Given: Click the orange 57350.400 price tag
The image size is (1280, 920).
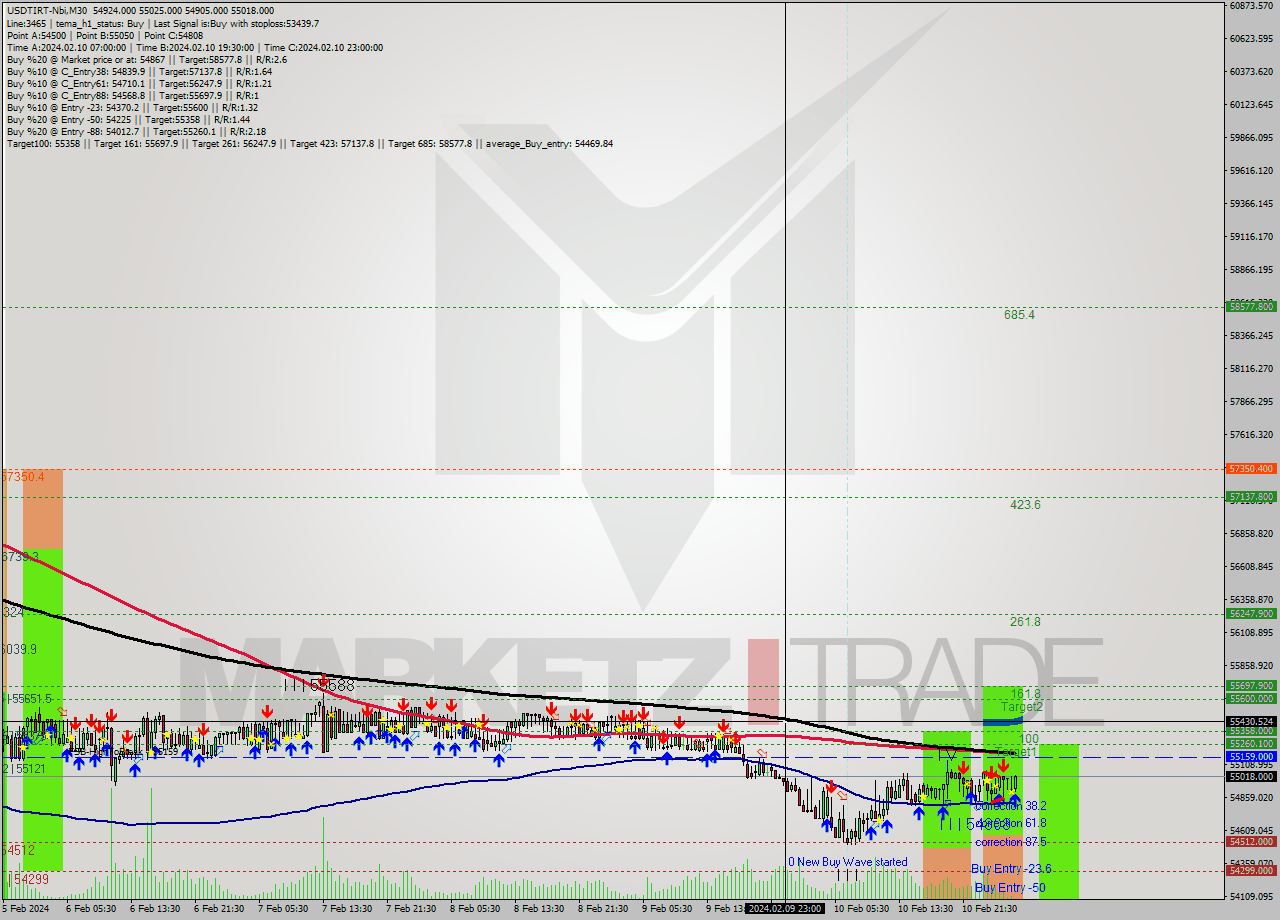Looking at the screenshot, I should pyautogui.click(x=1250, y=468).
